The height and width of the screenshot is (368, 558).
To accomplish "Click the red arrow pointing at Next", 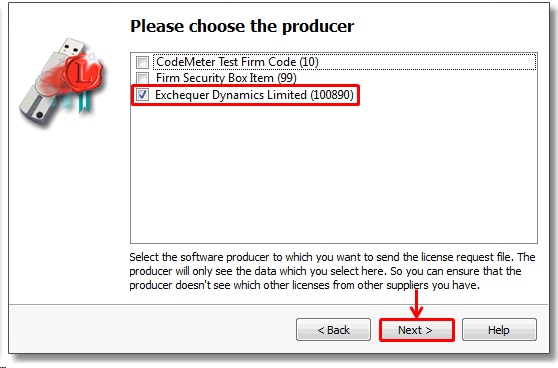I will point(417,304).
